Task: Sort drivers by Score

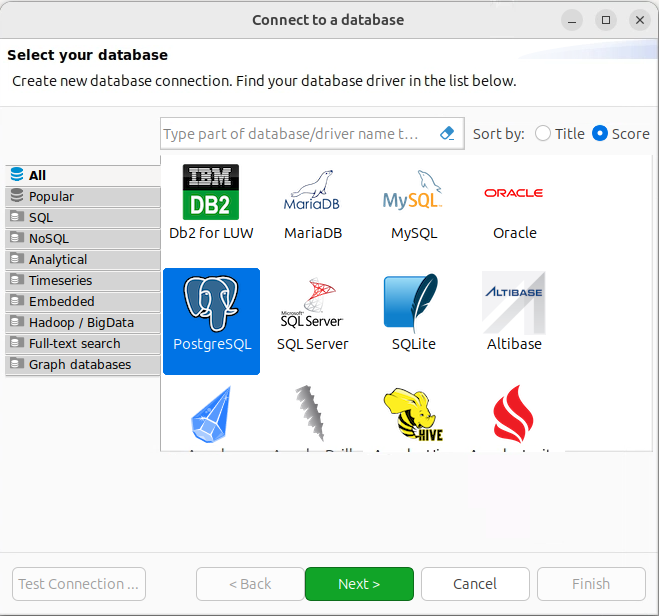Action: tap(600, 133)
